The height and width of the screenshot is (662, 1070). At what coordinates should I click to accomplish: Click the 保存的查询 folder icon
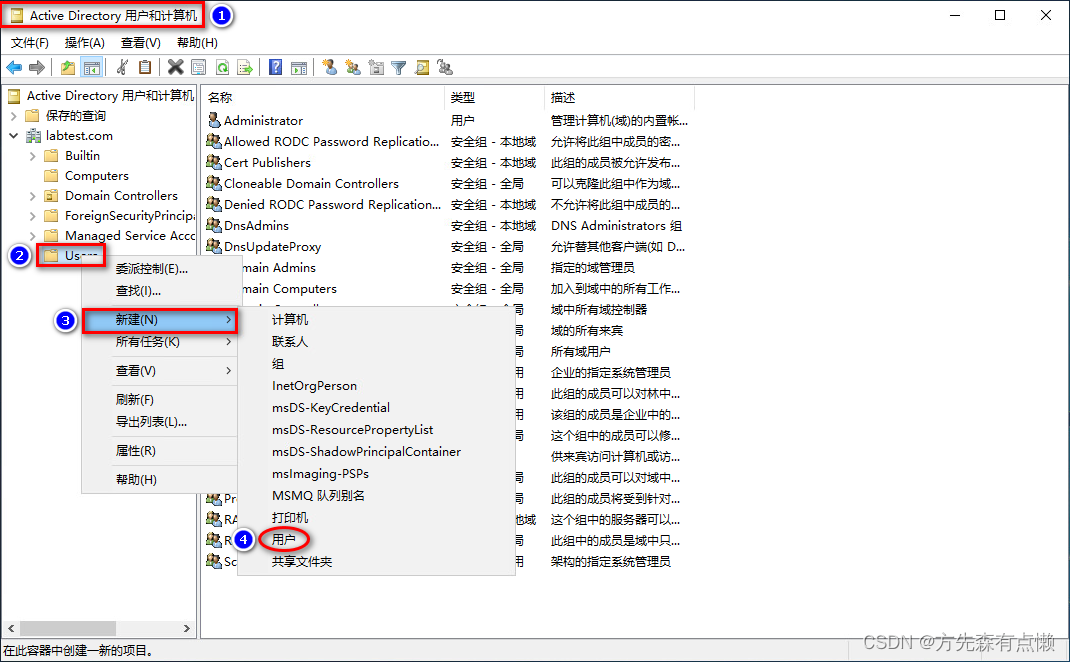pyautogui.click(x=32, y=115)
